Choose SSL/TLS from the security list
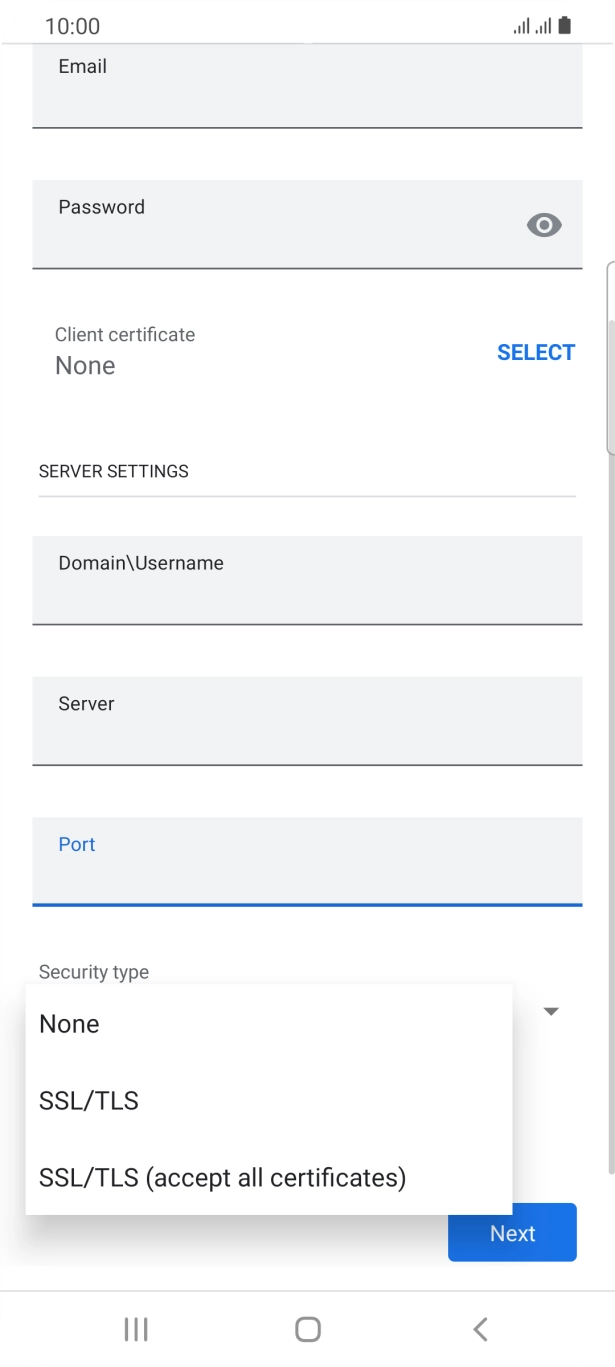This screenshot has width=615, height=1367. [89, 1100]
